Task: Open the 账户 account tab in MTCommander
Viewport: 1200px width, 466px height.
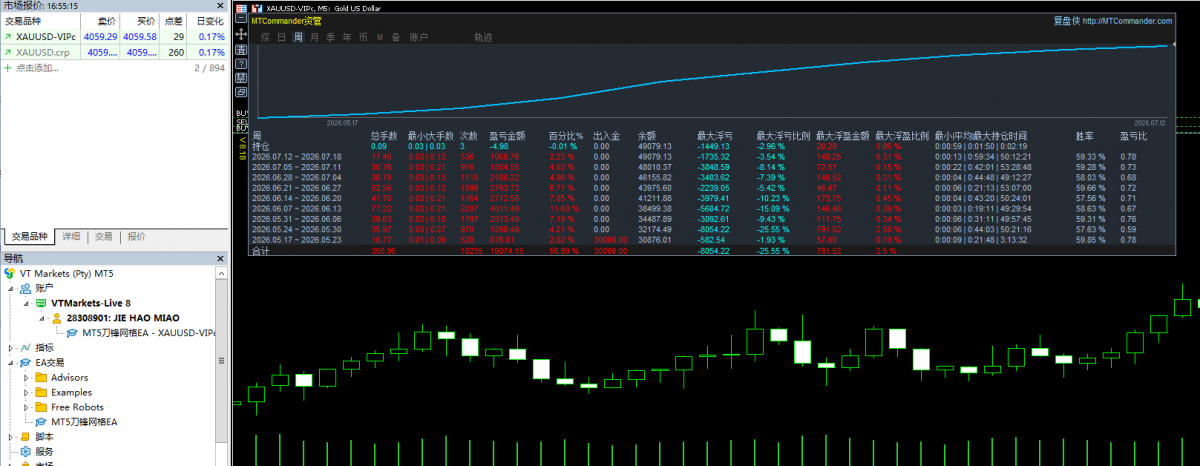Action: point(419,37)
